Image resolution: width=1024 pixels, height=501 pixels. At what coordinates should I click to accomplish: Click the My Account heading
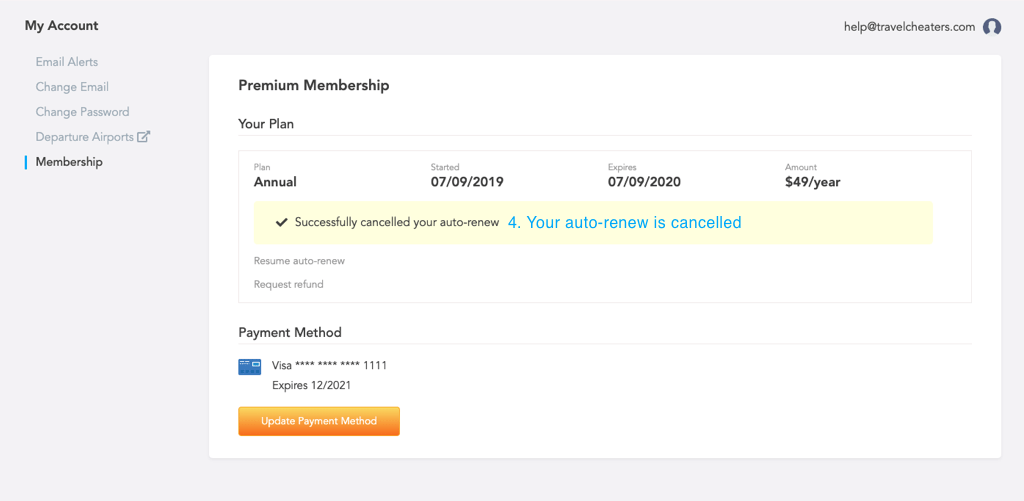click(x=62, y=26)
